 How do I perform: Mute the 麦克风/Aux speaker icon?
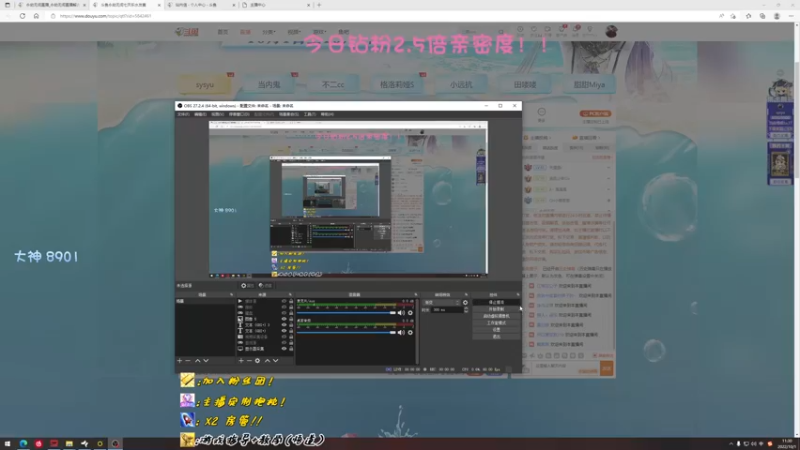click(401, 313)
